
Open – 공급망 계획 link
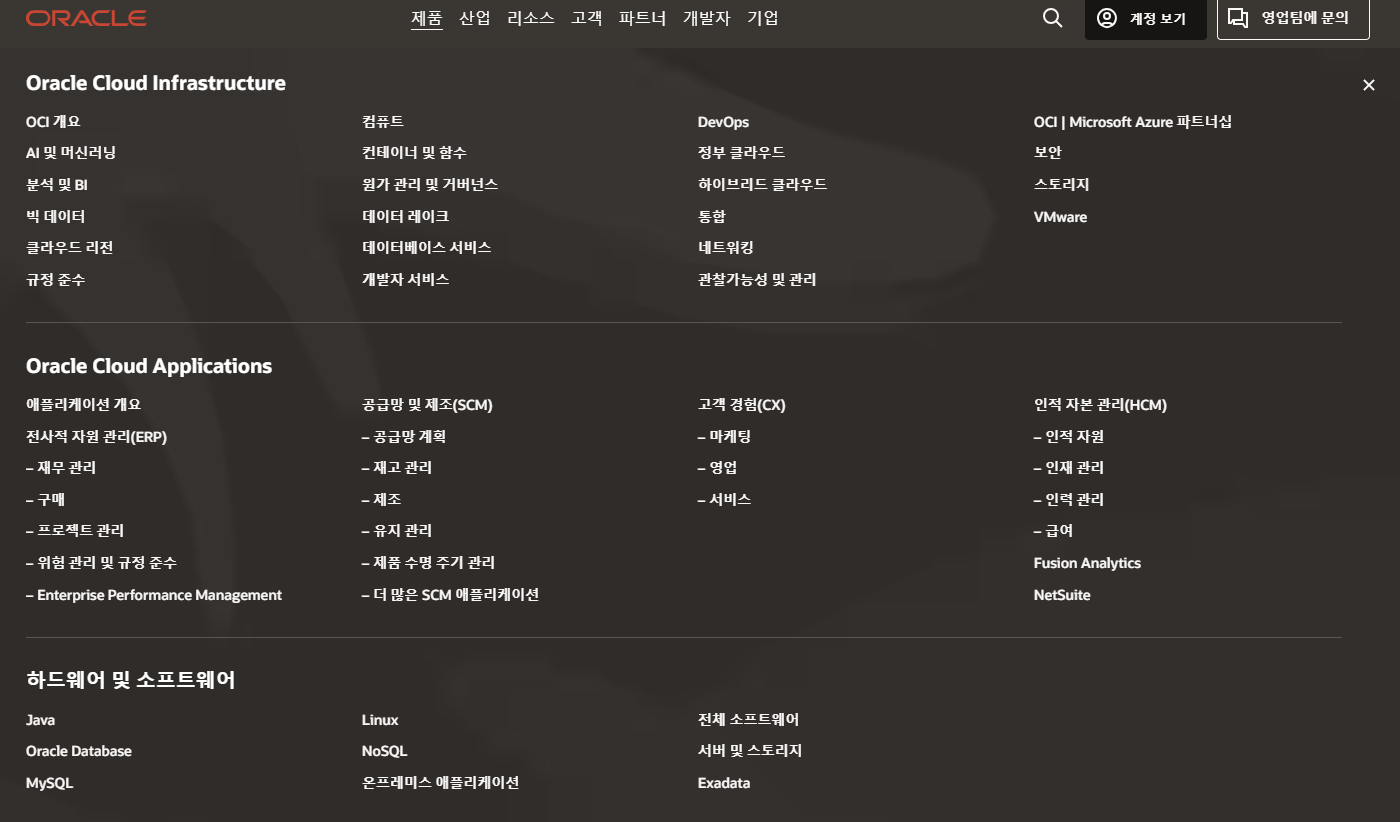click(404, 437)
